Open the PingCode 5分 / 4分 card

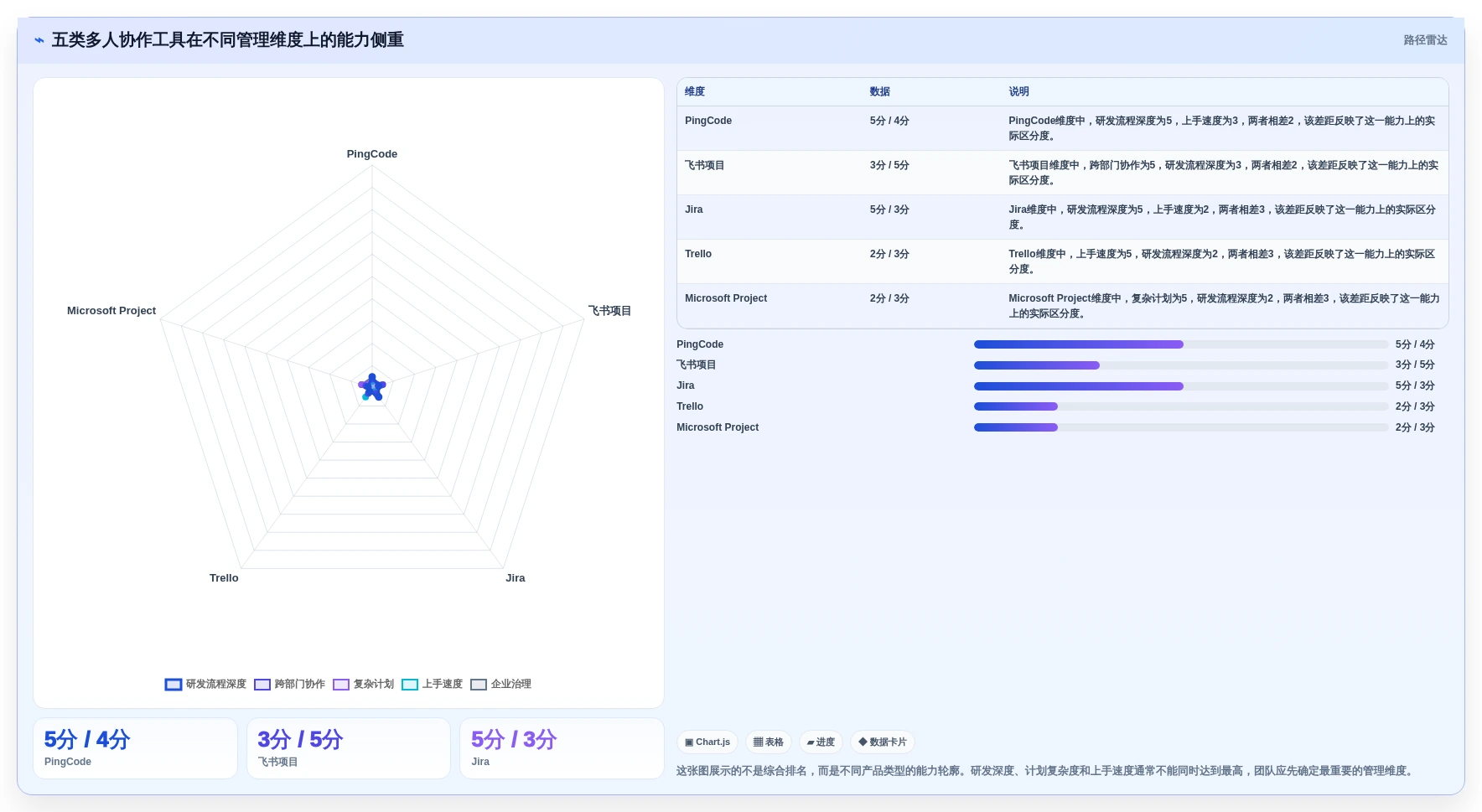pos(135,748)
